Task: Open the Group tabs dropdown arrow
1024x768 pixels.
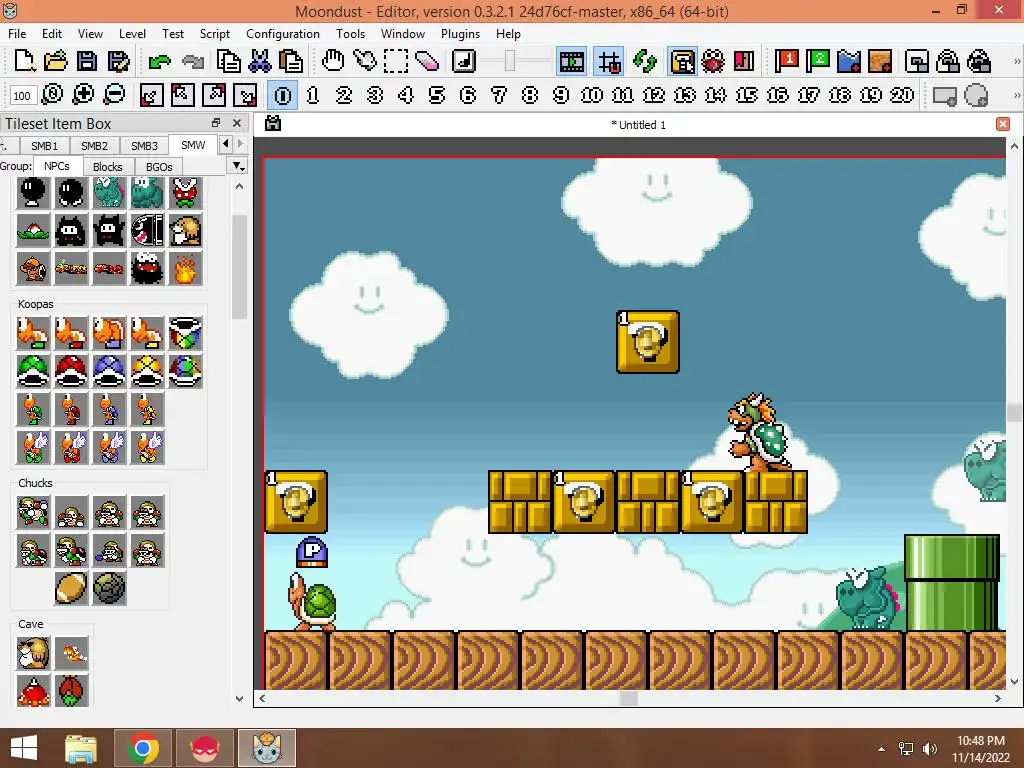Action: tap(239, 167)
